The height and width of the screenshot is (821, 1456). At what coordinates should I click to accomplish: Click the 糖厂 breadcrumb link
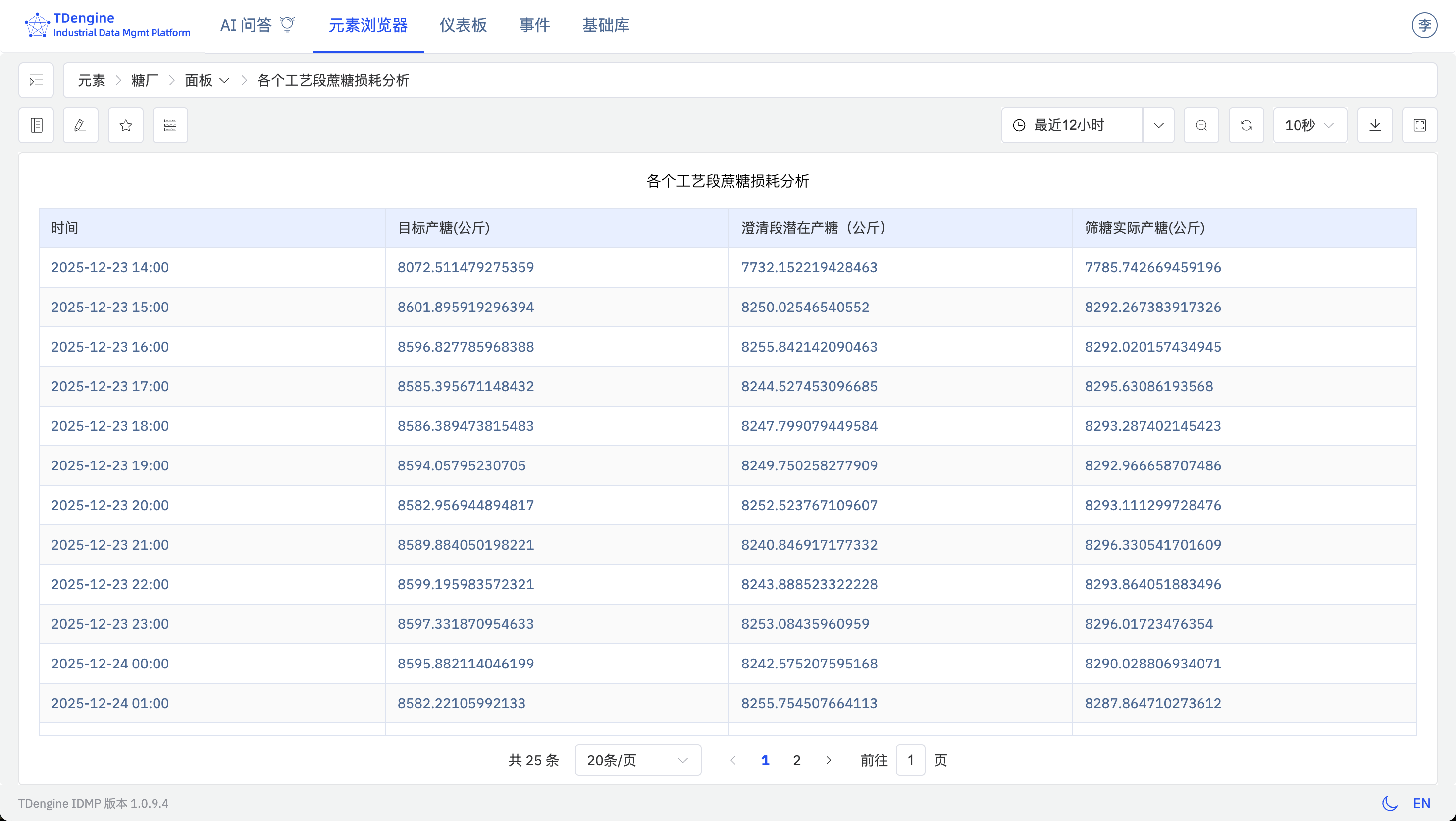[x=144, y=81]
